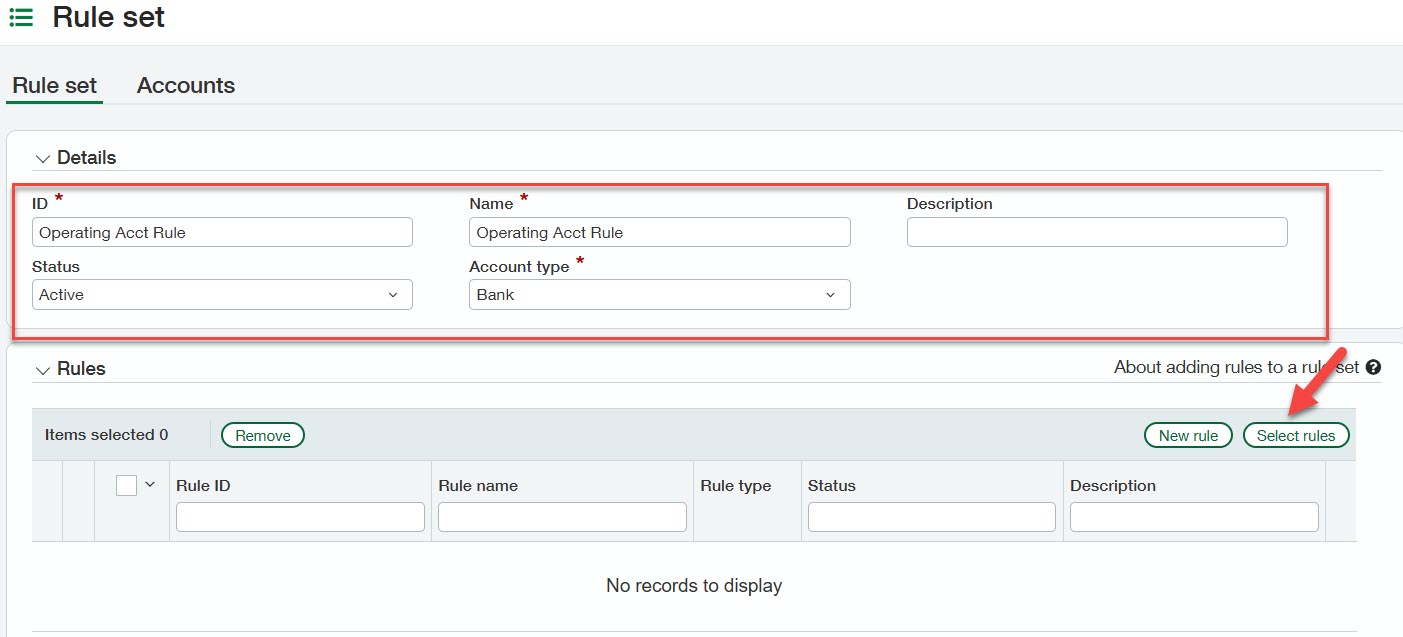Open the Status dropdown showing Active
Image resolution: width=1403 pixels, height=637 pixels.
[x=398, y=294]
